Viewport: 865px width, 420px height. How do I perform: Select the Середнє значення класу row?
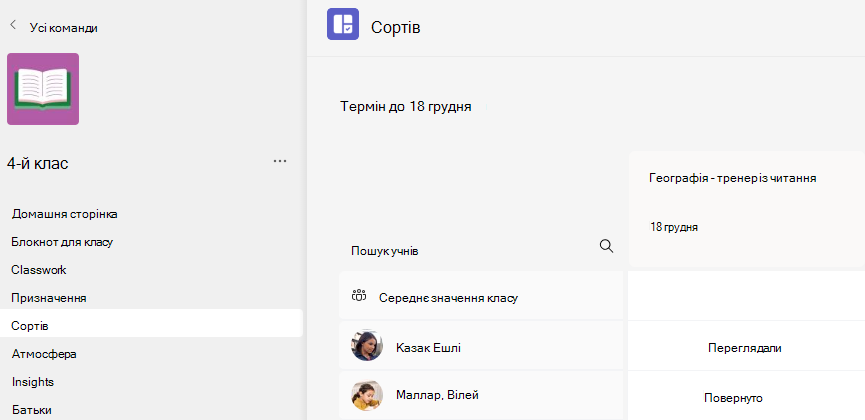pyautogui.click(x=481, y=295)
